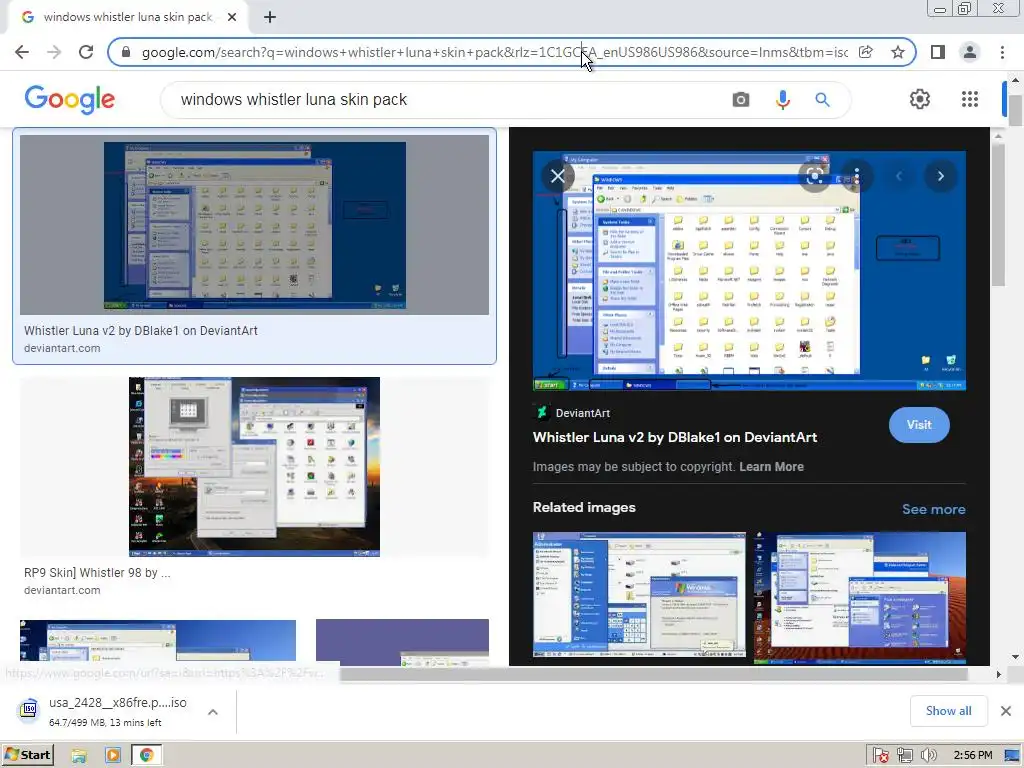View site information lock icon
This screenshot has width=1024, height=768.
click(127, 52)
